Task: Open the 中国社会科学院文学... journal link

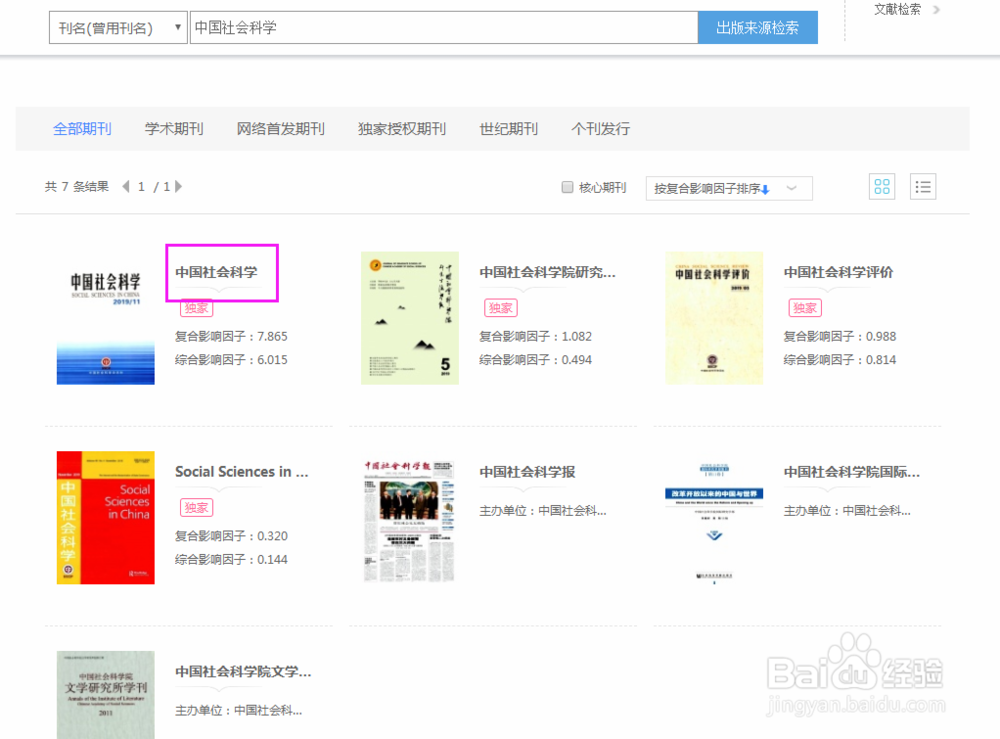Action: pos(243,671)
